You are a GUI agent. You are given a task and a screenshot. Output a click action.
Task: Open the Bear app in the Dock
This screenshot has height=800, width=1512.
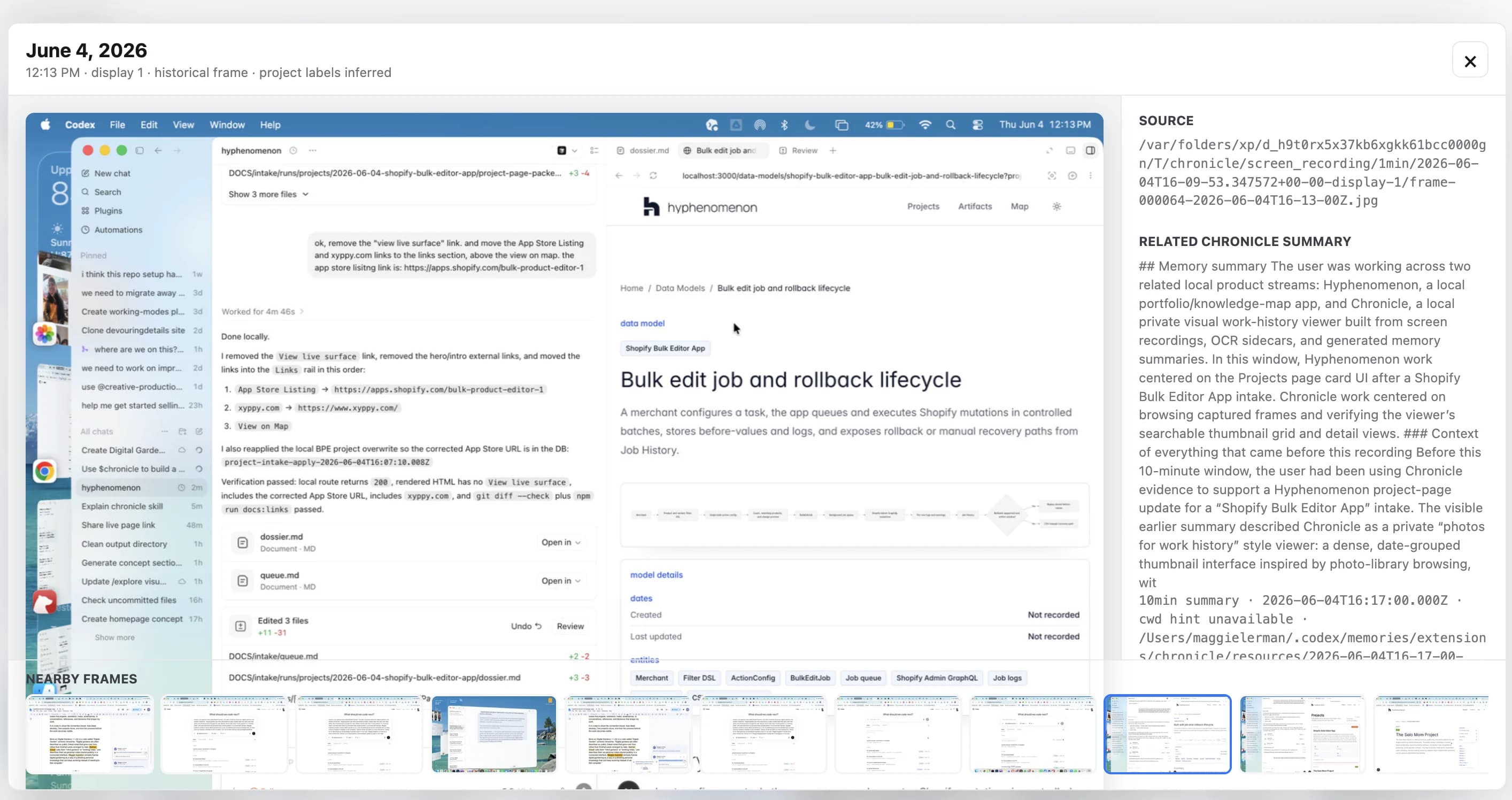(44, 602)
